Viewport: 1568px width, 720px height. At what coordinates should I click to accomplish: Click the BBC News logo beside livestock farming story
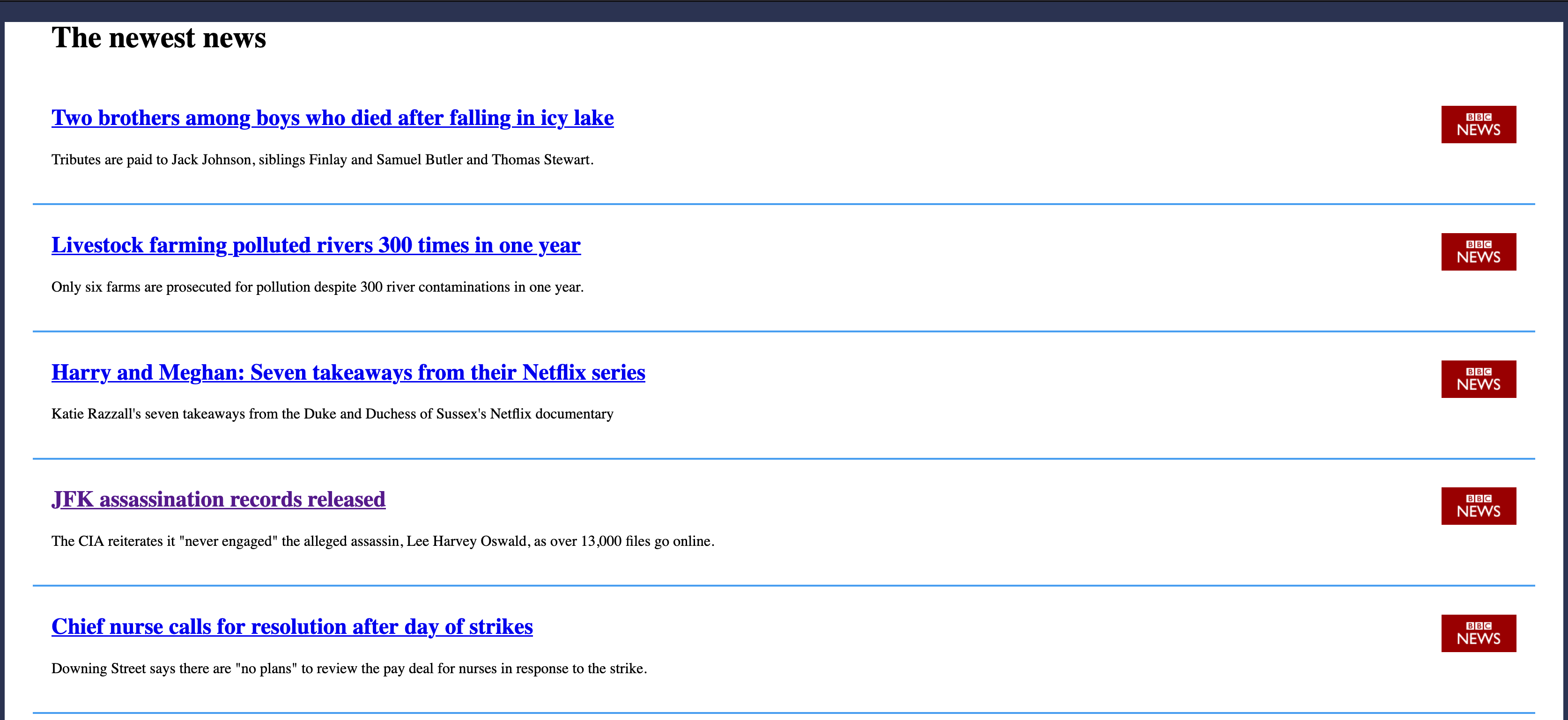click(1478, 251)
